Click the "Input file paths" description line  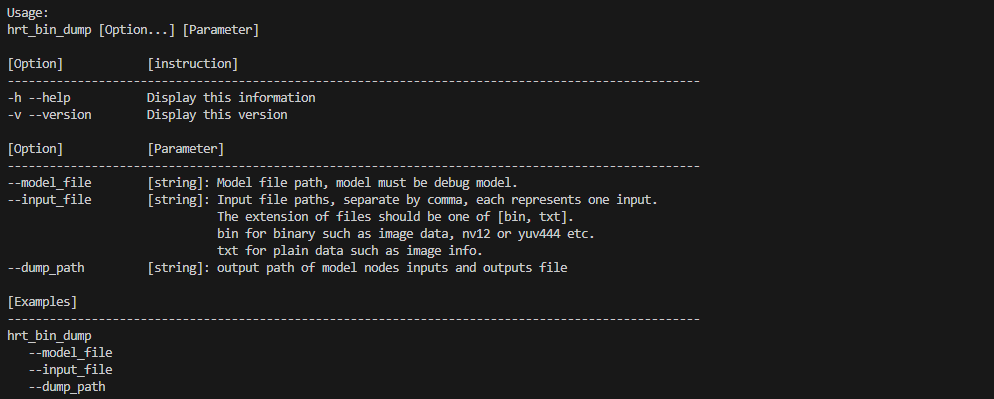coord(437,200)
